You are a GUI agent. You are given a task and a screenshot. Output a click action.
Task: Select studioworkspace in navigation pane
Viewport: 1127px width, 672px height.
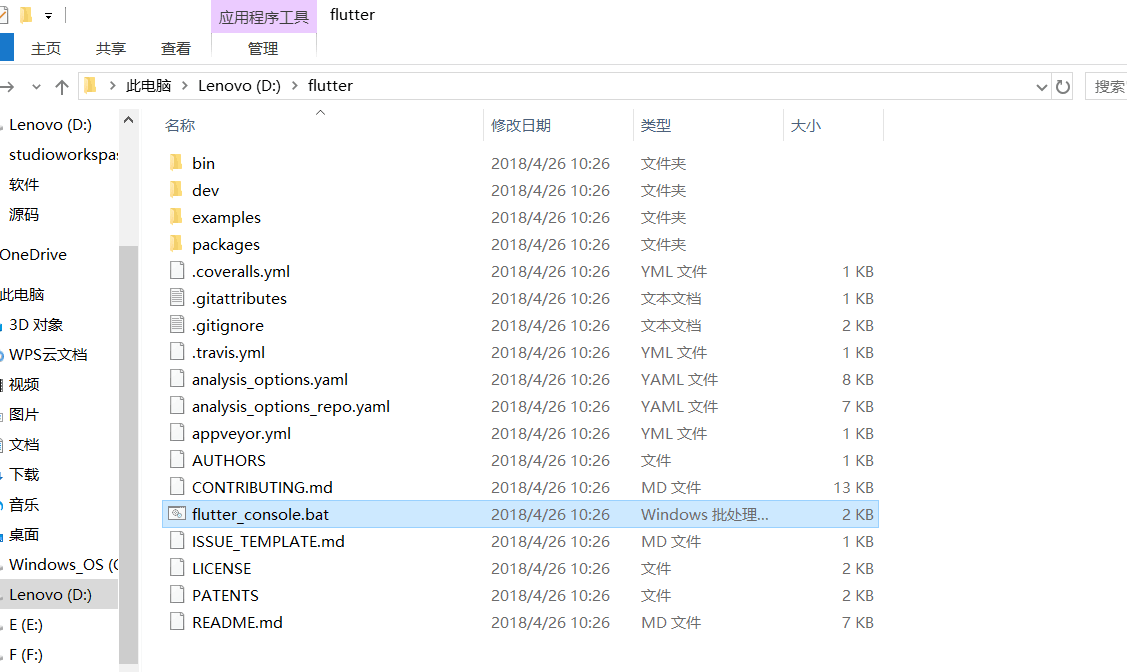pos(62,155)
